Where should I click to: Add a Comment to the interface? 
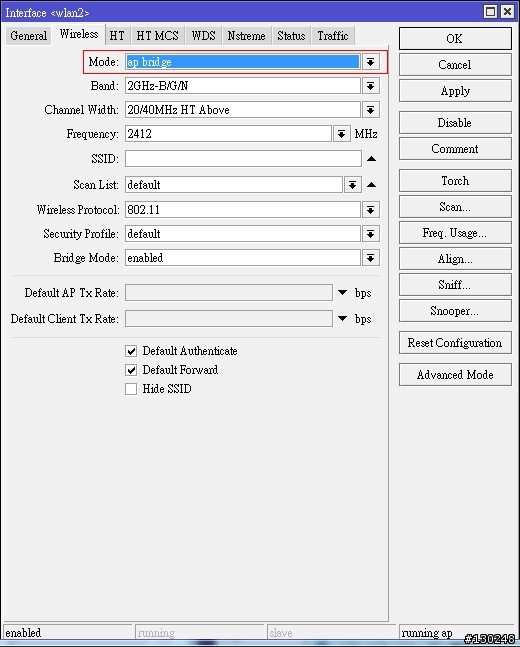pyautogui.click(x=455, y=149)
